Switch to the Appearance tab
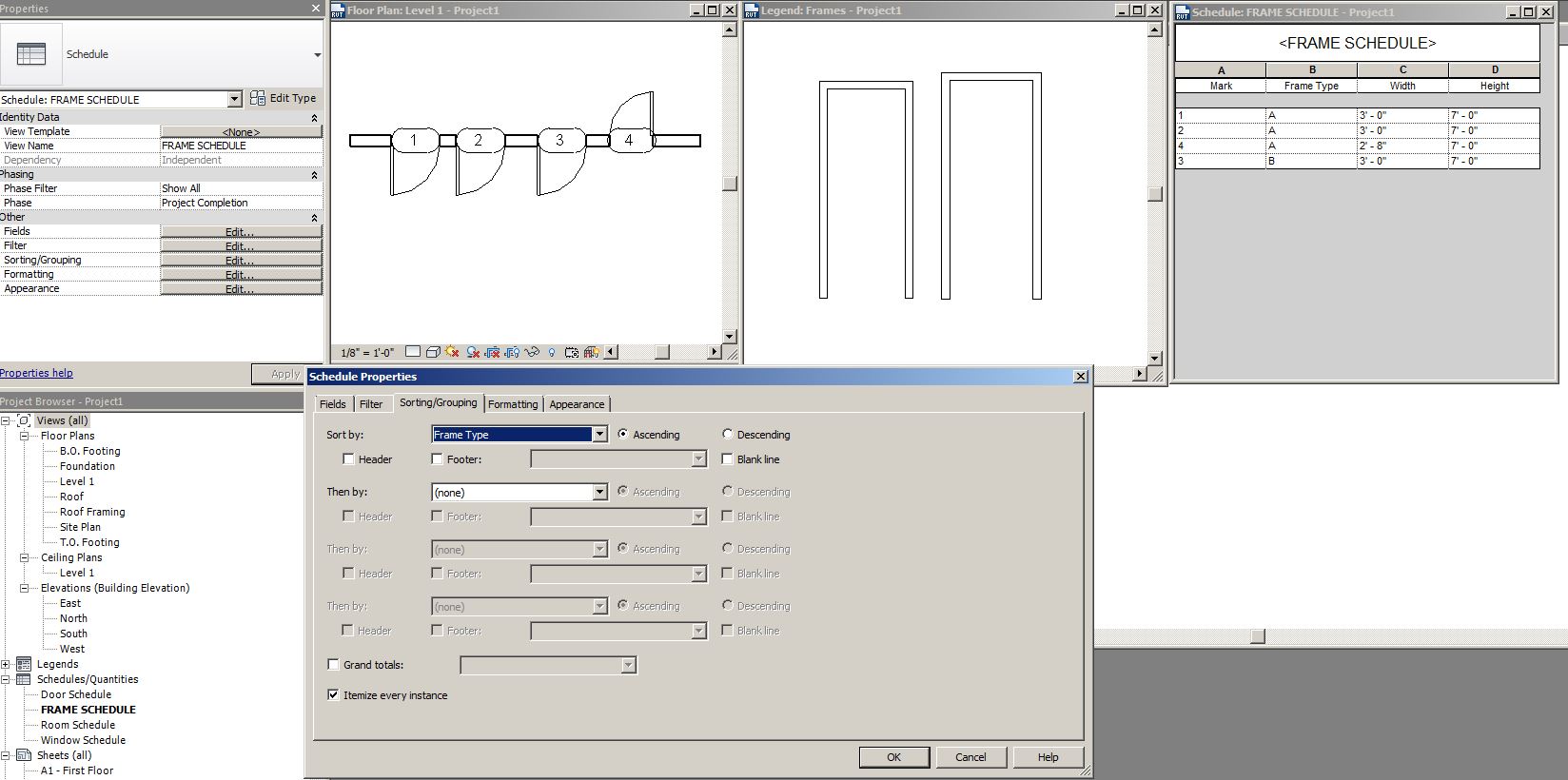Screen dimensions: 1568x780 (x=577, y=404)
